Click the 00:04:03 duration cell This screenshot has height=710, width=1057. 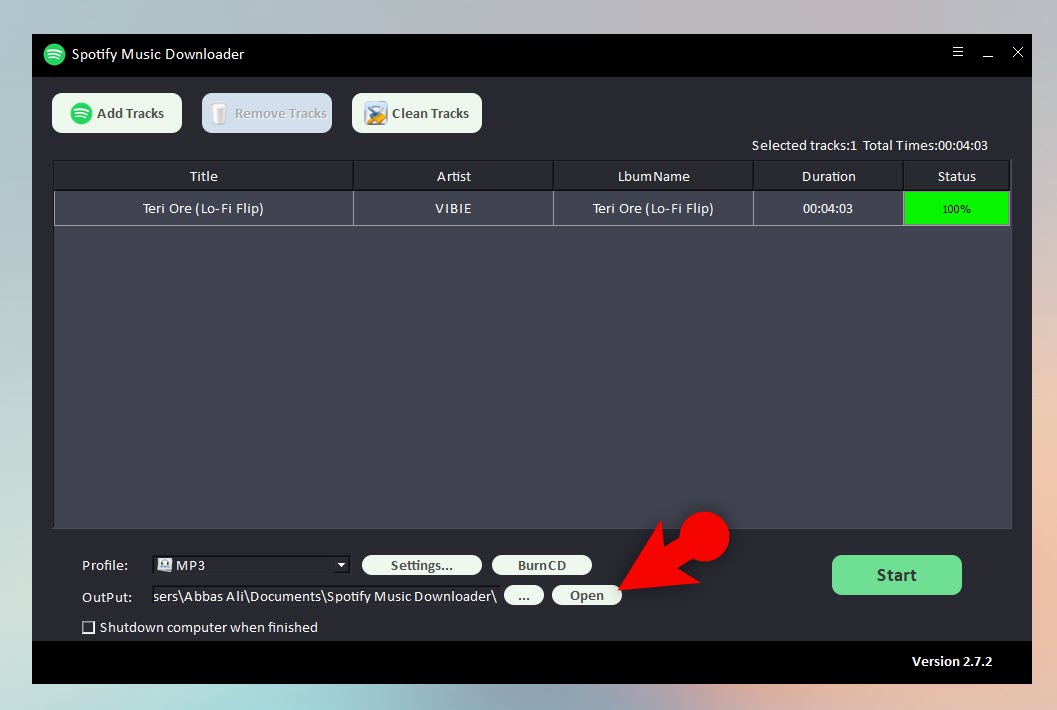click(x=828, y=208)
